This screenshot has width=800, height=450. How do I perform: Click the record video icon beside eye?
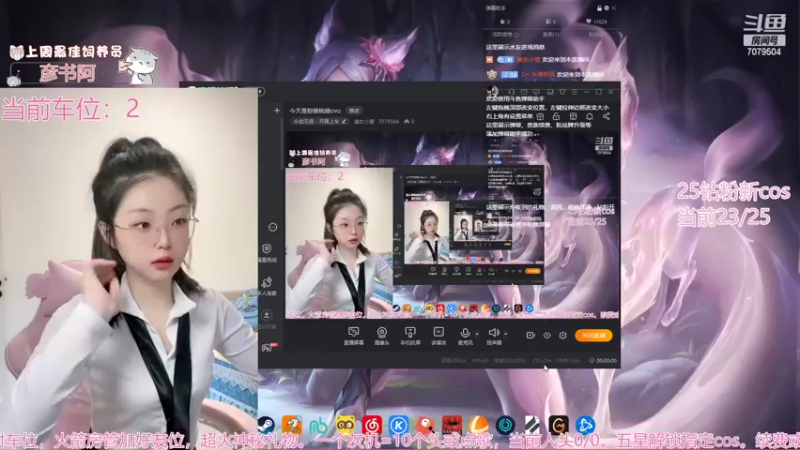[531, 335]
